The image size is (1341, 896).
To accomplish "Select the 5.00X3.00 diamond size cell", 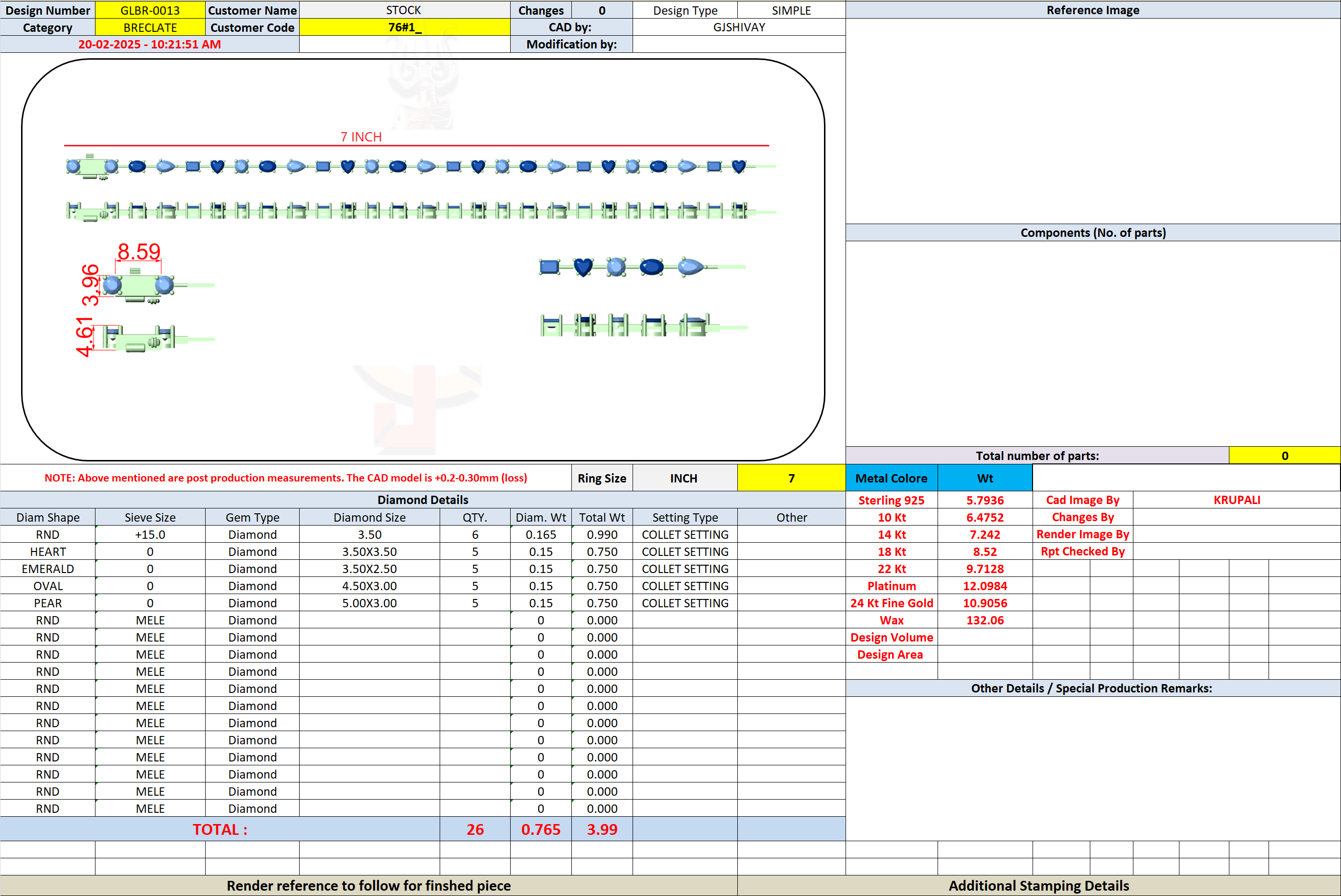I will [369, 603].
